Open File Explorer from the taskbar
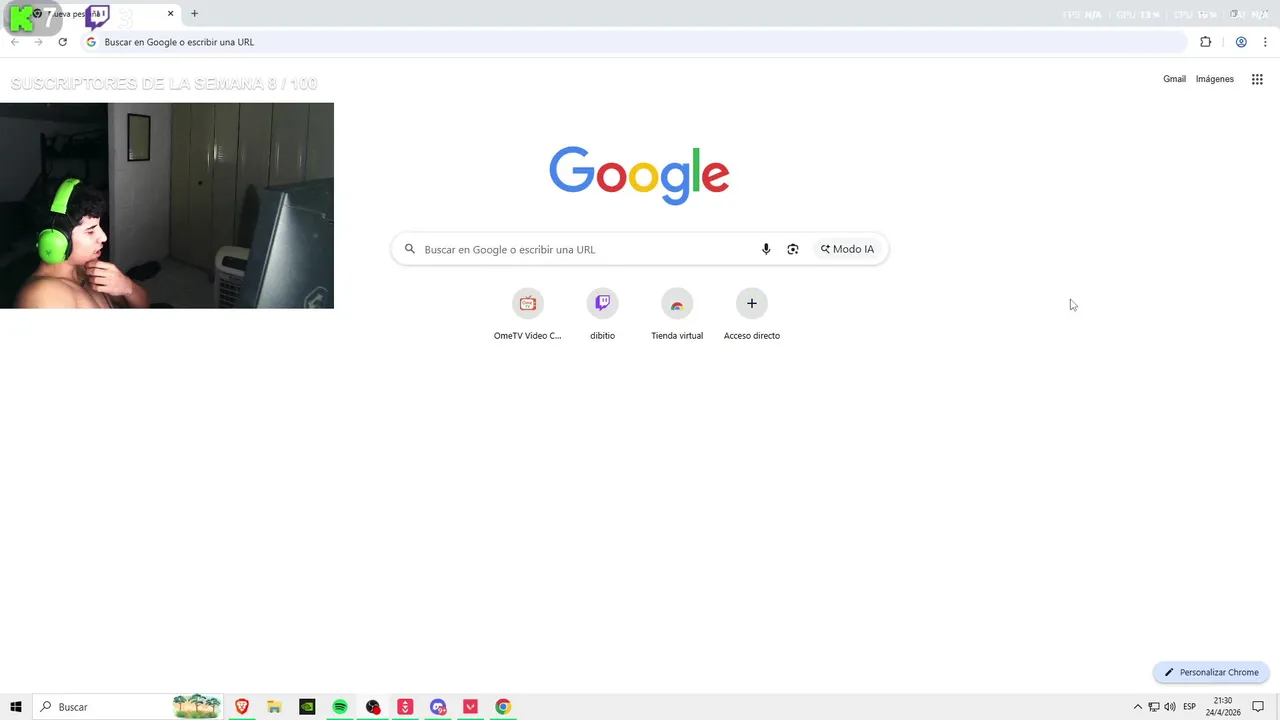Screen dimensions: 1280x720 point(274,707)
